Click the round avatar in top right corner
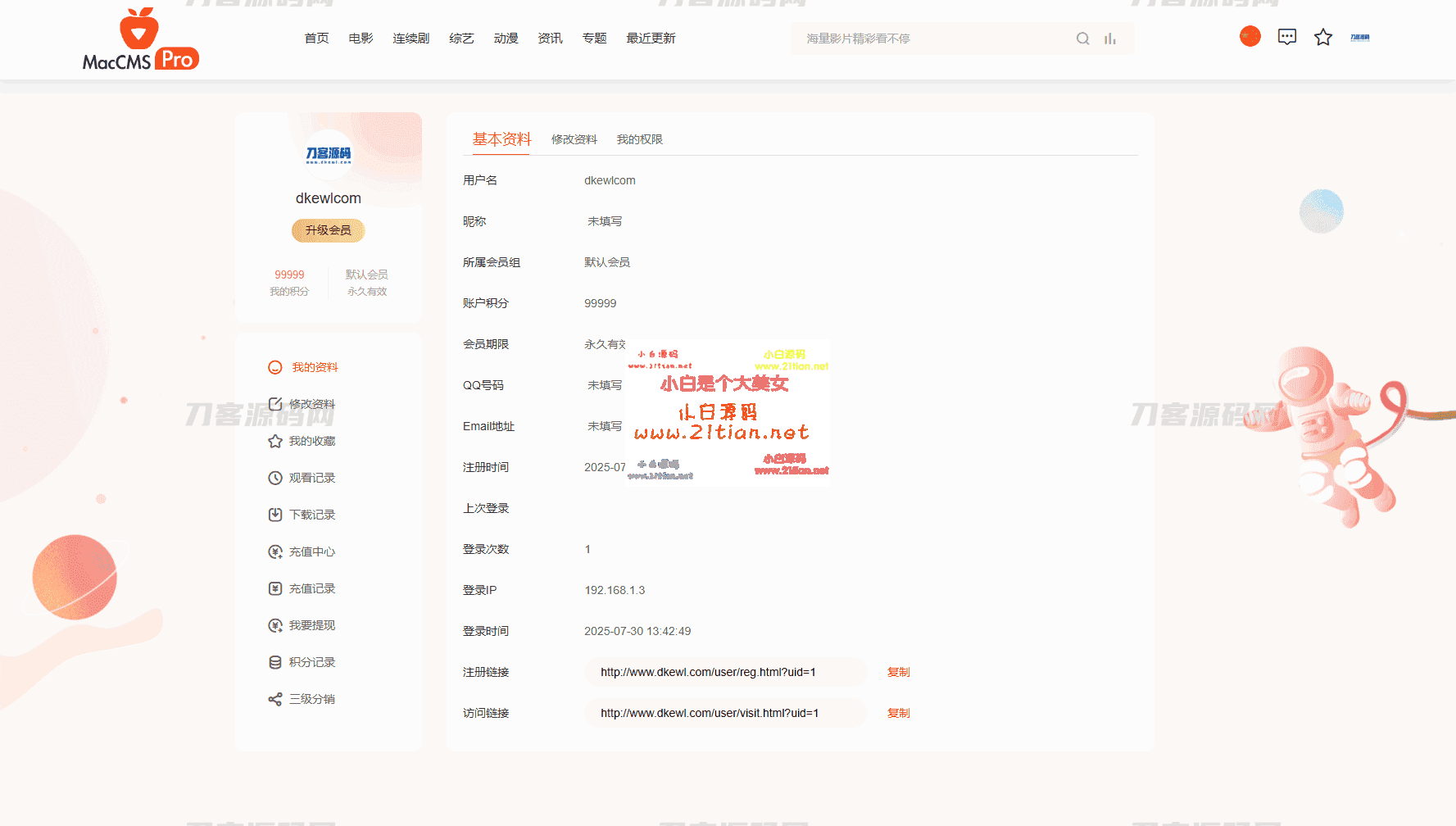The height and width of the screenshot is (826, 1456). 1250,36
